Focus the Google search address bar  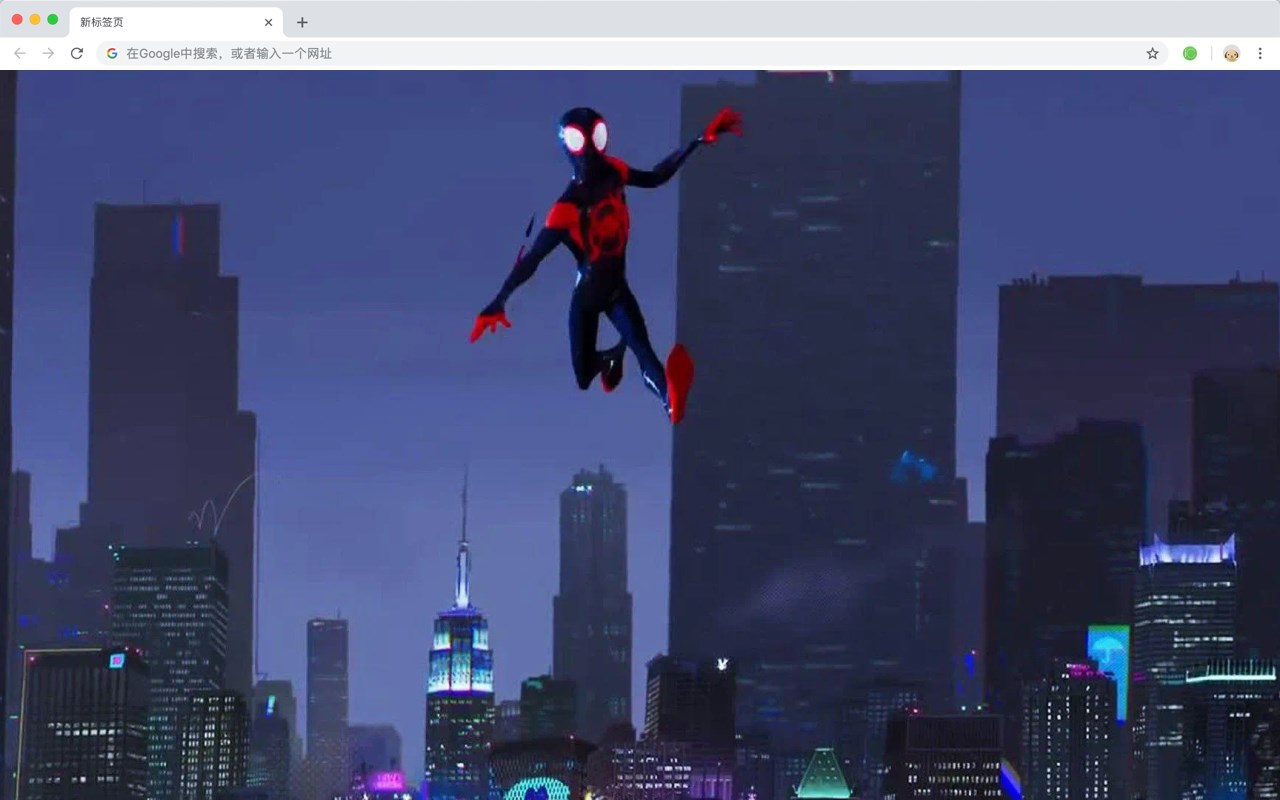click(x=632, y=53)
